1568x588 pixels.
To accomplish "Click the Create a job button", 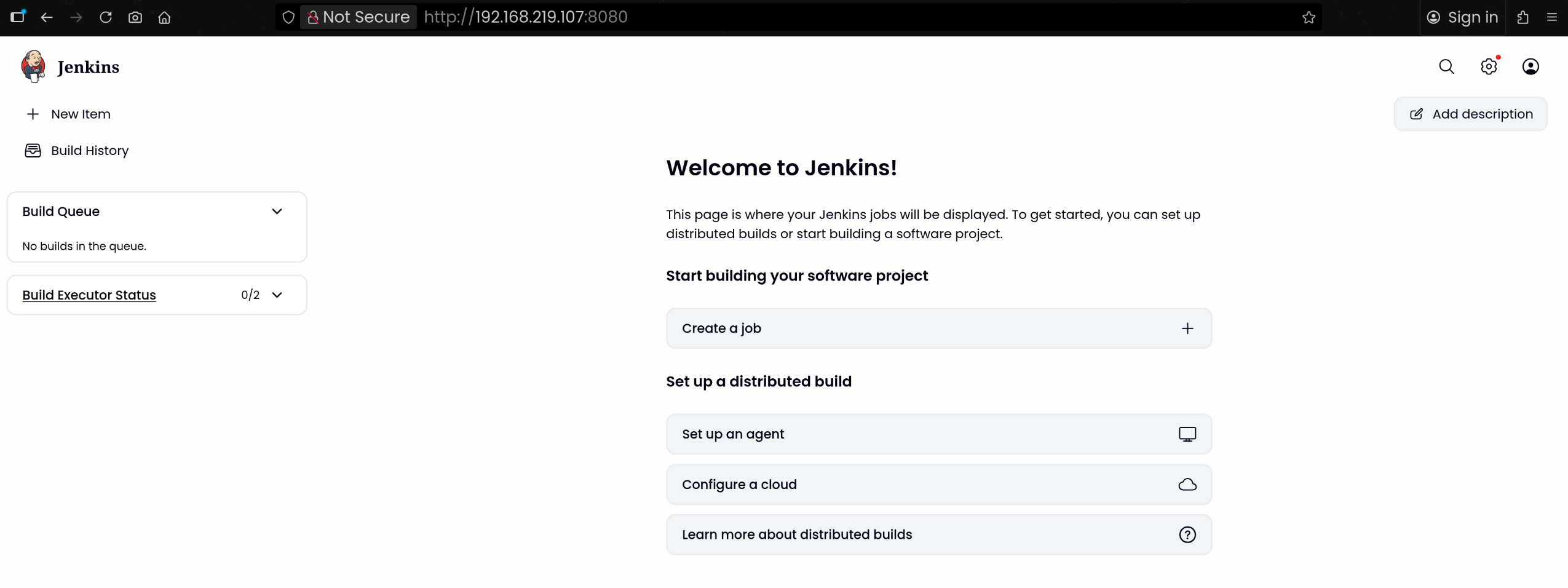I will [939, 328].
